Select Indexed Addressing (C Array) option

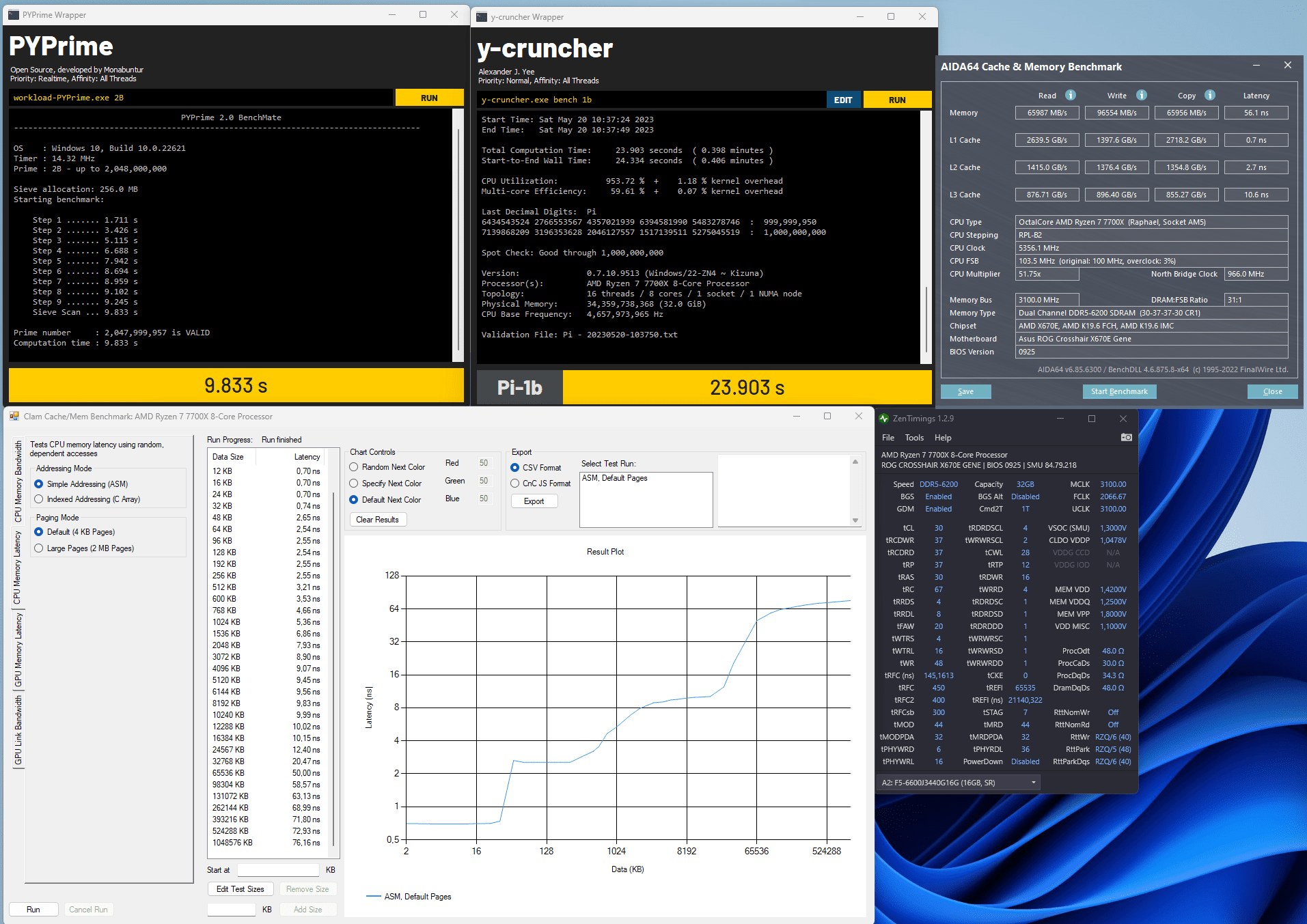(39, 499)
